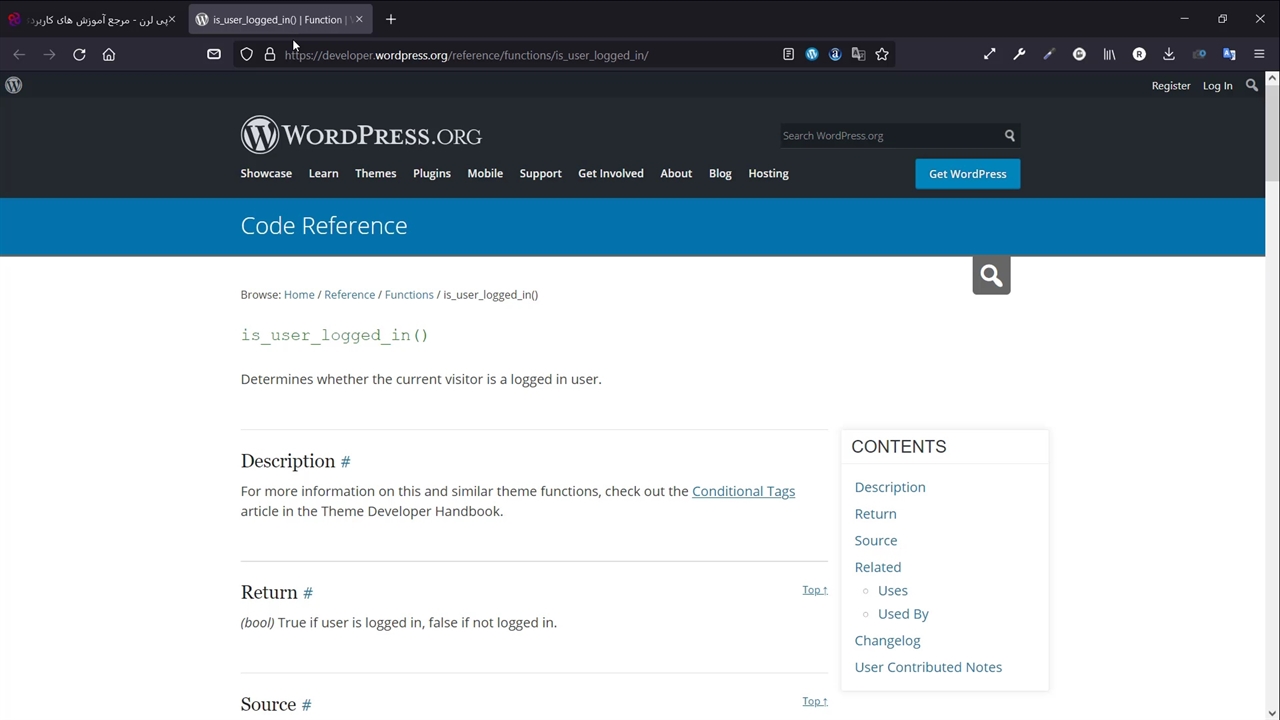
Task: Click magnifier icon in WordPress search box
Action: 1009,136
